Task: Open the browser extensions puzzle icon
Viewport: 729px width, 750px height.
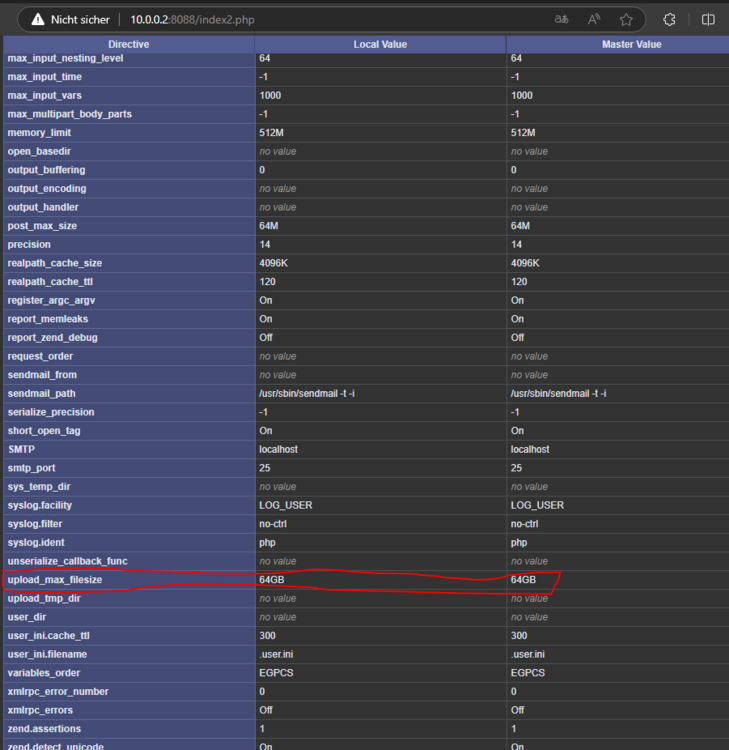Action: tap(669, 20)
